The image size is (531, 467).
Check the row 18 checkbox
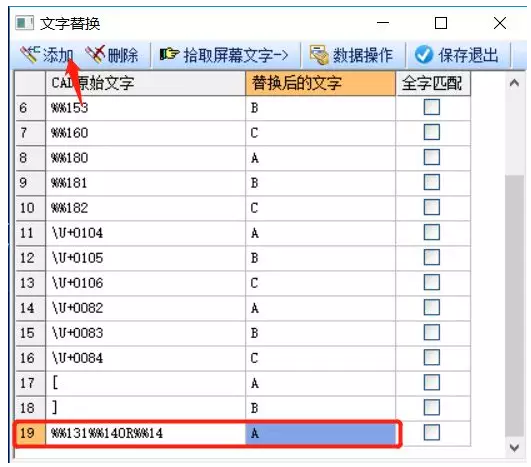click(432, 407)
